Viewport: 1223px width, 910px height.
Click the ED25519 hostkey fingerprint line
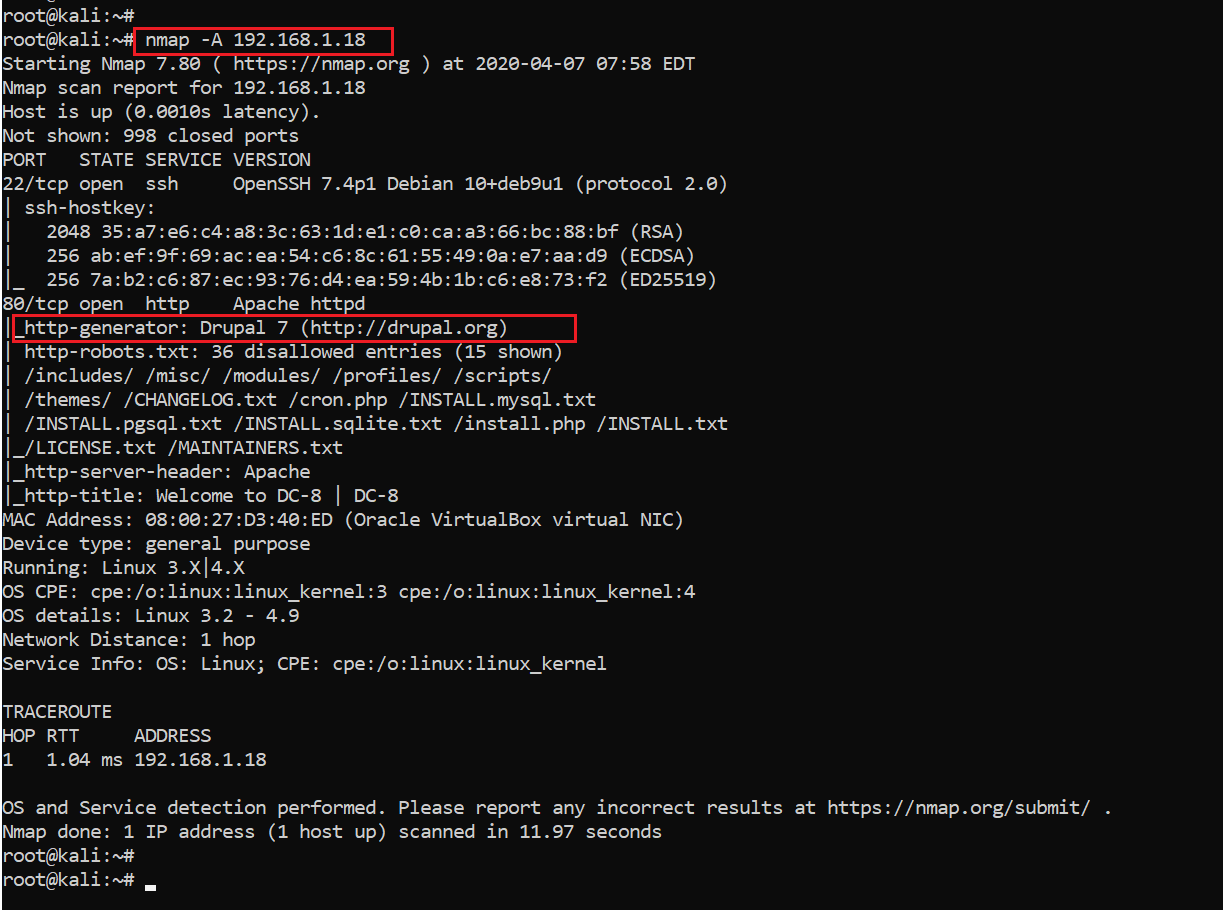[380, 280]
